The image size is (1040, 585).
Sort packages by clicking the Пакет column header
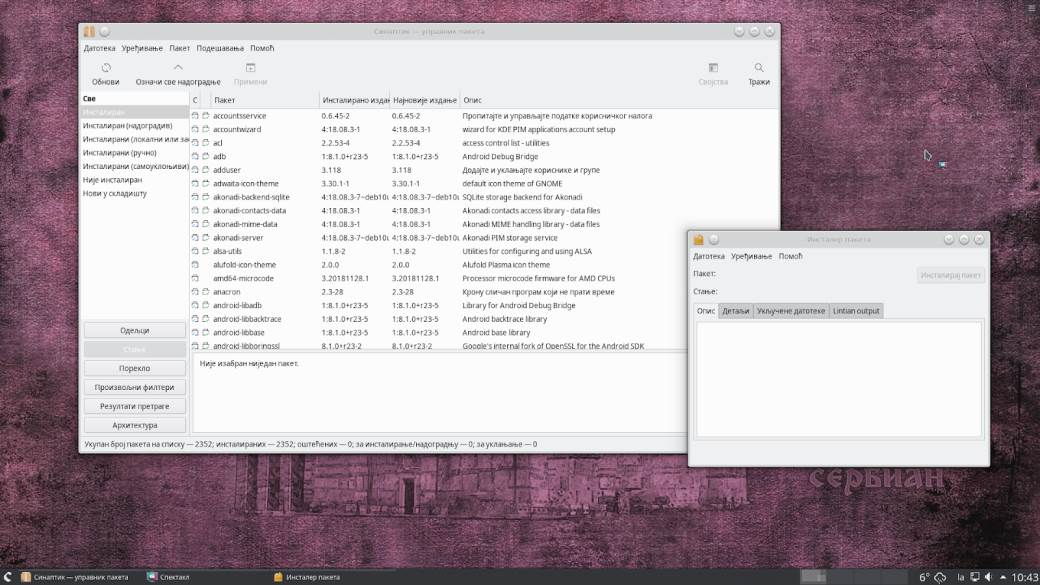(x=222, y=99)
